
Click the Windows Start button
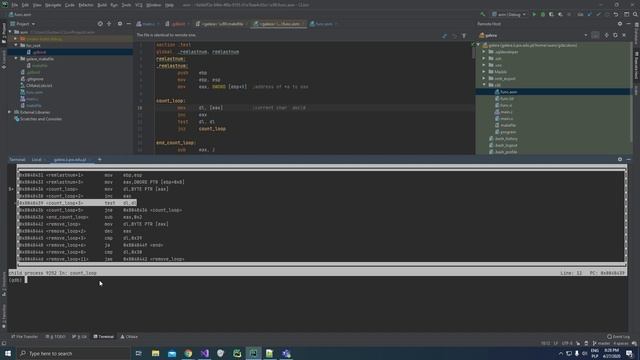8,353
